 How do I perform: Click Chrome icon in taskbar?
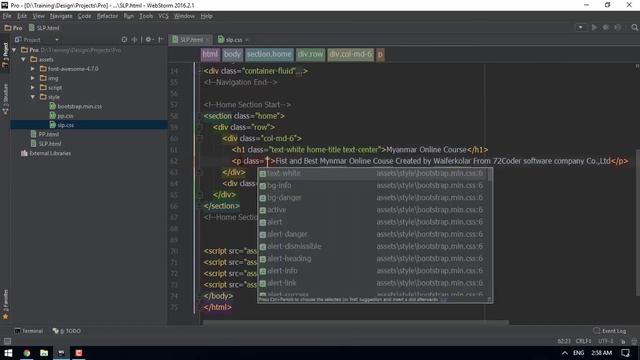tap(27, 353)
